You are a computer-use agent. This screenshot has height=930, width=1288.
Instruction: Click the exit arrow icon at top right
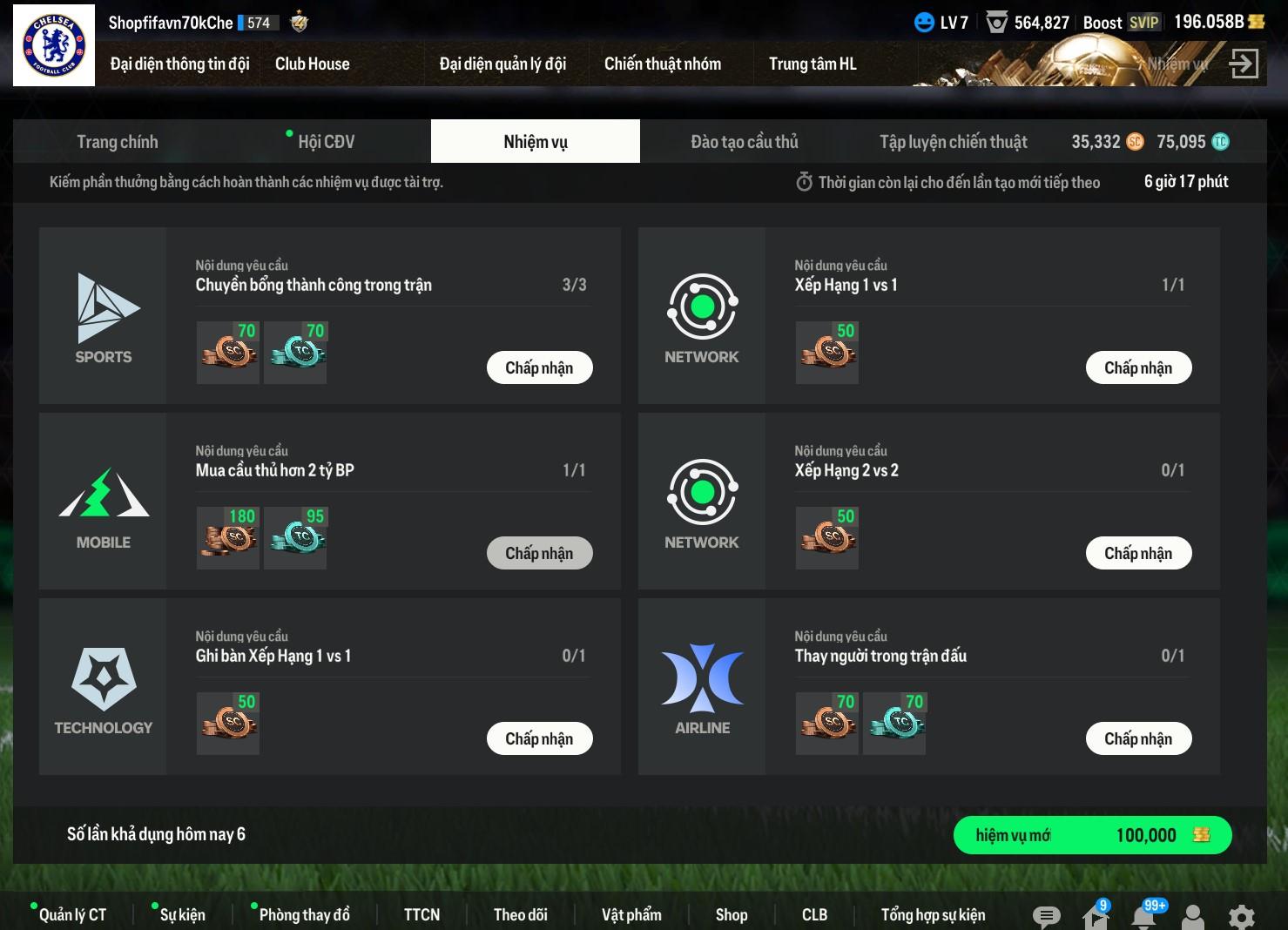(1244, 63)
